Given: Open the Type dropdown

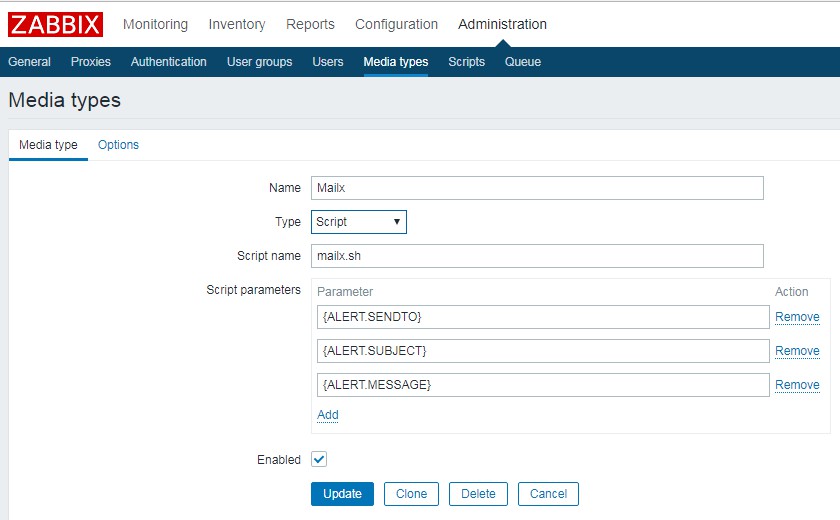Looking at the screenshot, I should 358,222.
